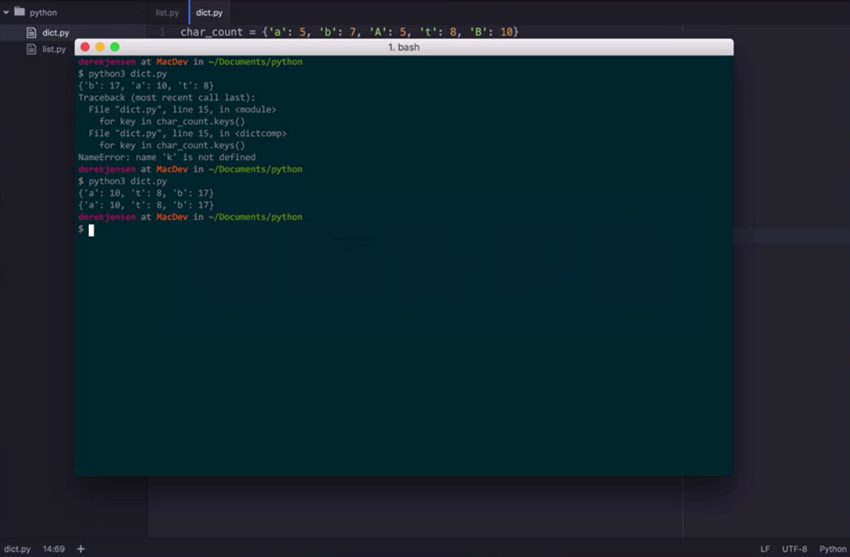Click line 1 char_count code in editor
Screen dimensions: 850x557
coord(349,32)
